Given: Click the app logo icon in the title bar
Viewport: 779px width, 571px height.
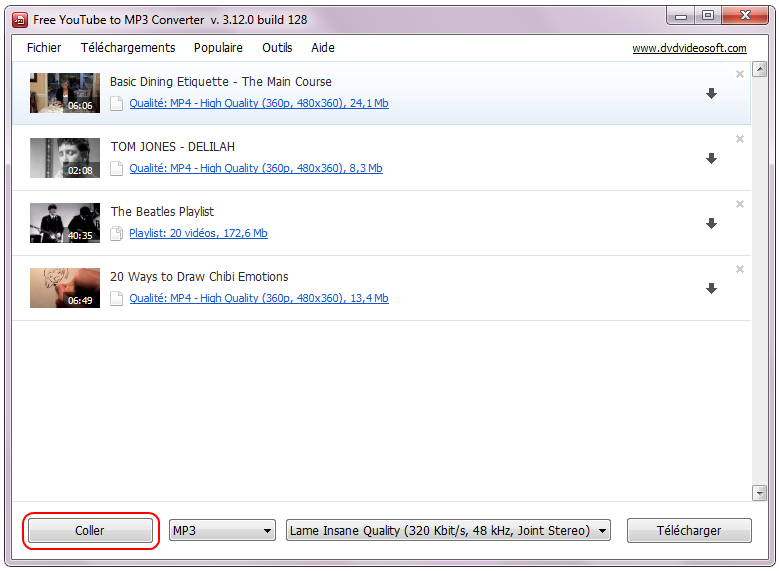Looking at the screenshot, I should pos(20,20).
